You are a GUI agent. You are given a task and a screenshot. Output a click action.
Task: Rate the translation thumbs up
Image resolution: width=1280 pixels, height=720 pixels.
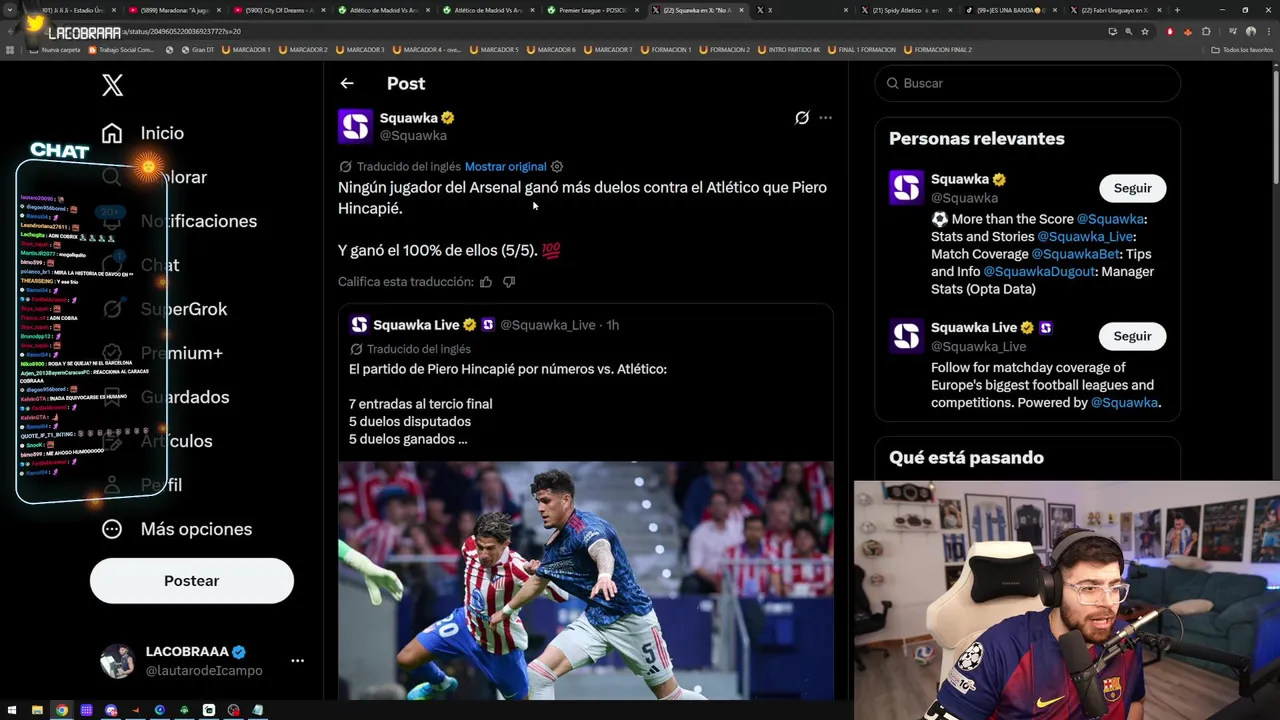click(486, 282)
